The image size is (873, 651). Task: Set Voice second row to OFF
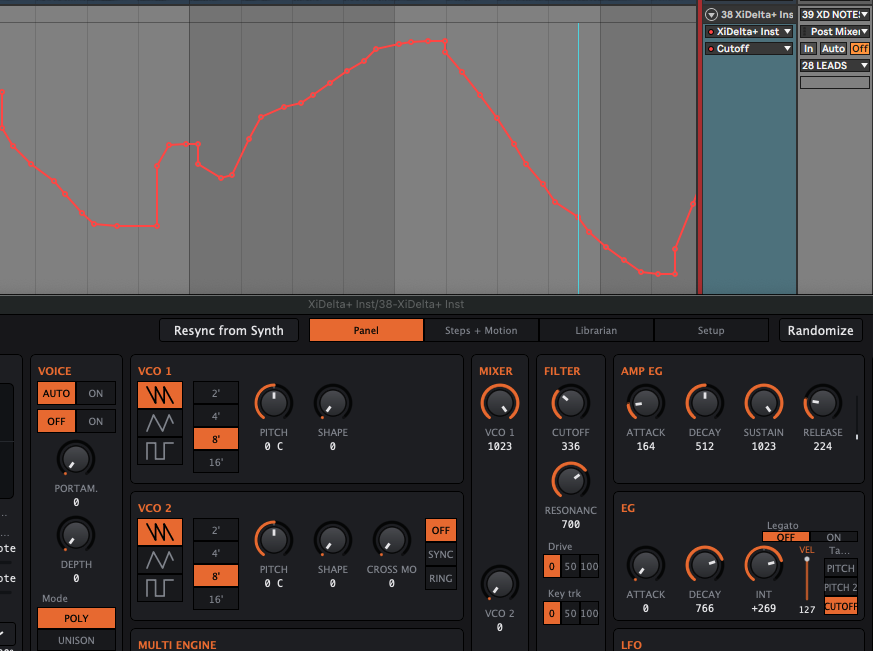(x=56, y=421)
